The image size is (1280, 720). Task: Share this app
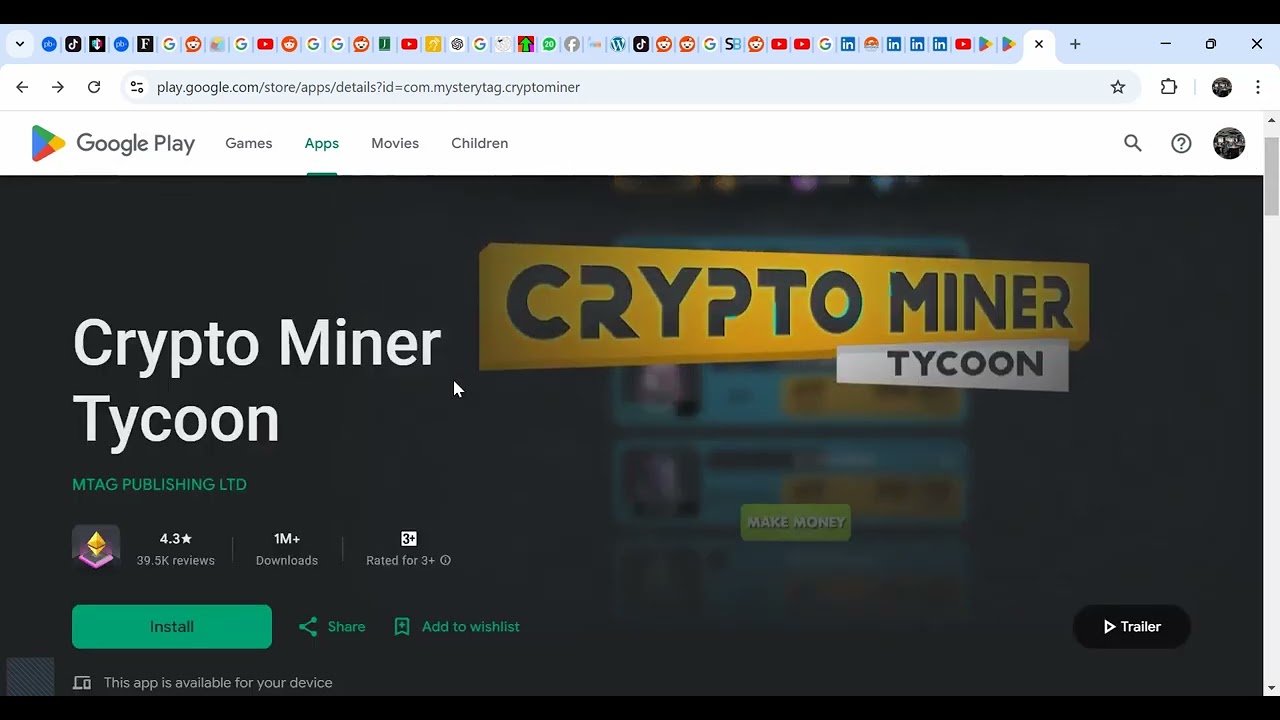tap(332, 627)
